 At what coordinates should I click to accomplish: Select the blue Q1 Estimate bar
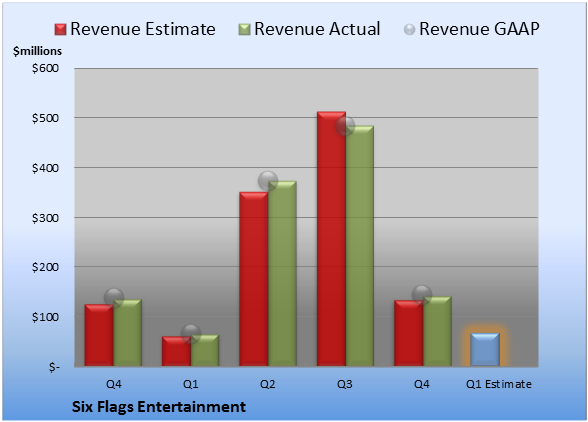pyautogui.click(x=485, y=349)
